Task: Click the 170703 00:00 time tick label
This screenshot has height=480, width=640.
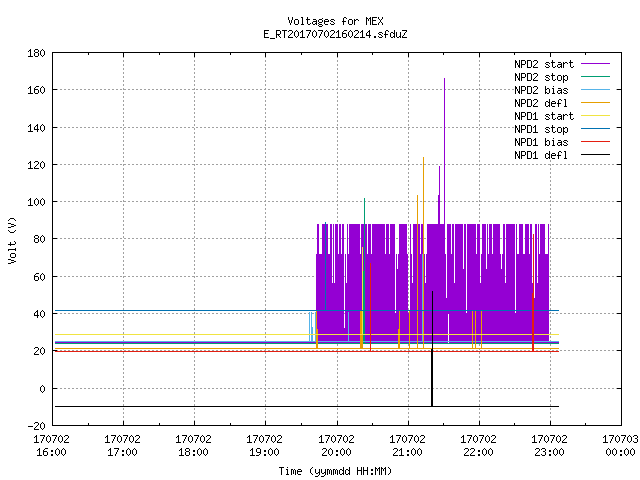Action: 620,445
